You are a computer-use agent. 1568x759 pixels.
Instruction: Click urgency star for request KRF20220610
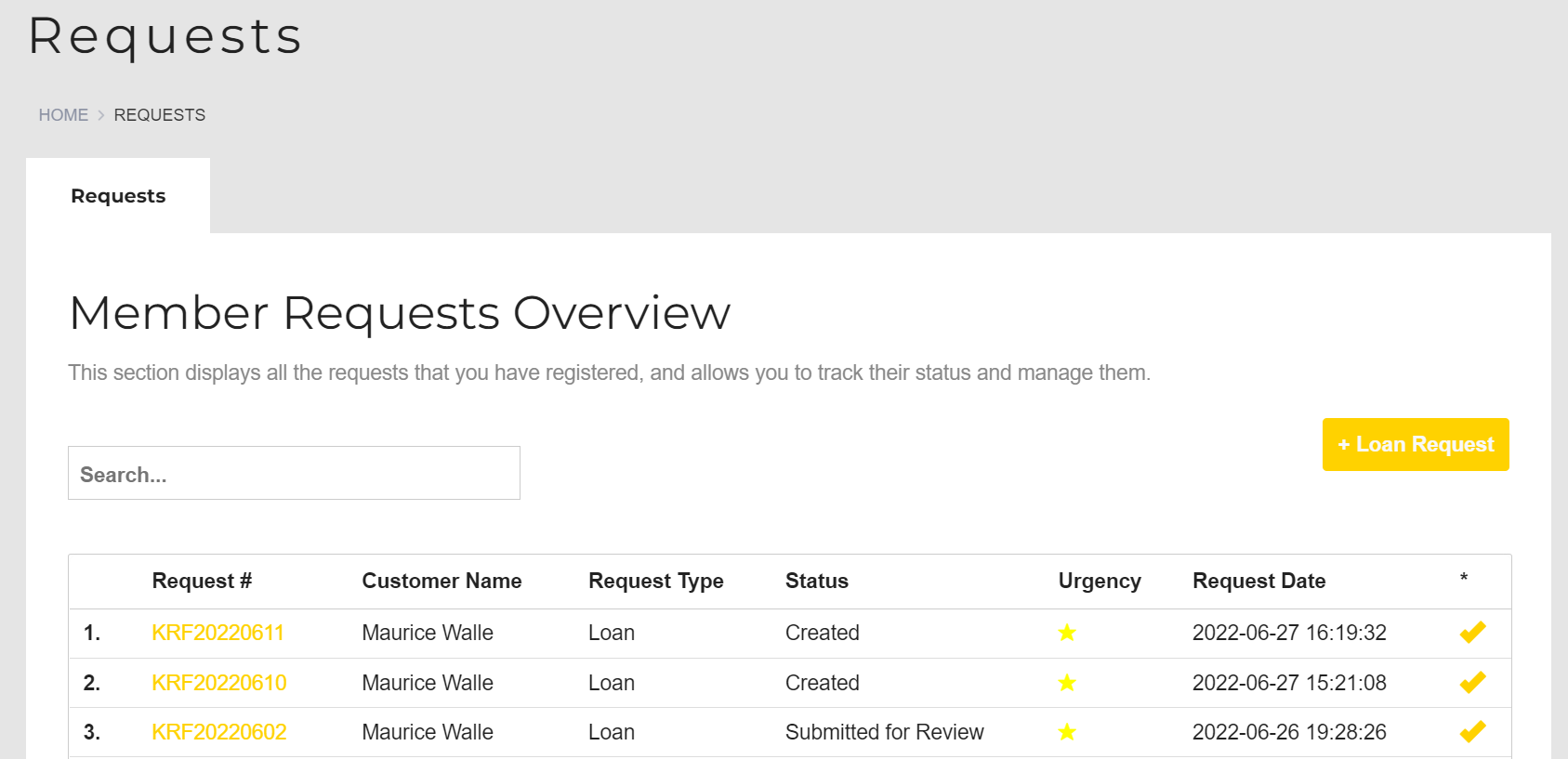coord(1066,683)
